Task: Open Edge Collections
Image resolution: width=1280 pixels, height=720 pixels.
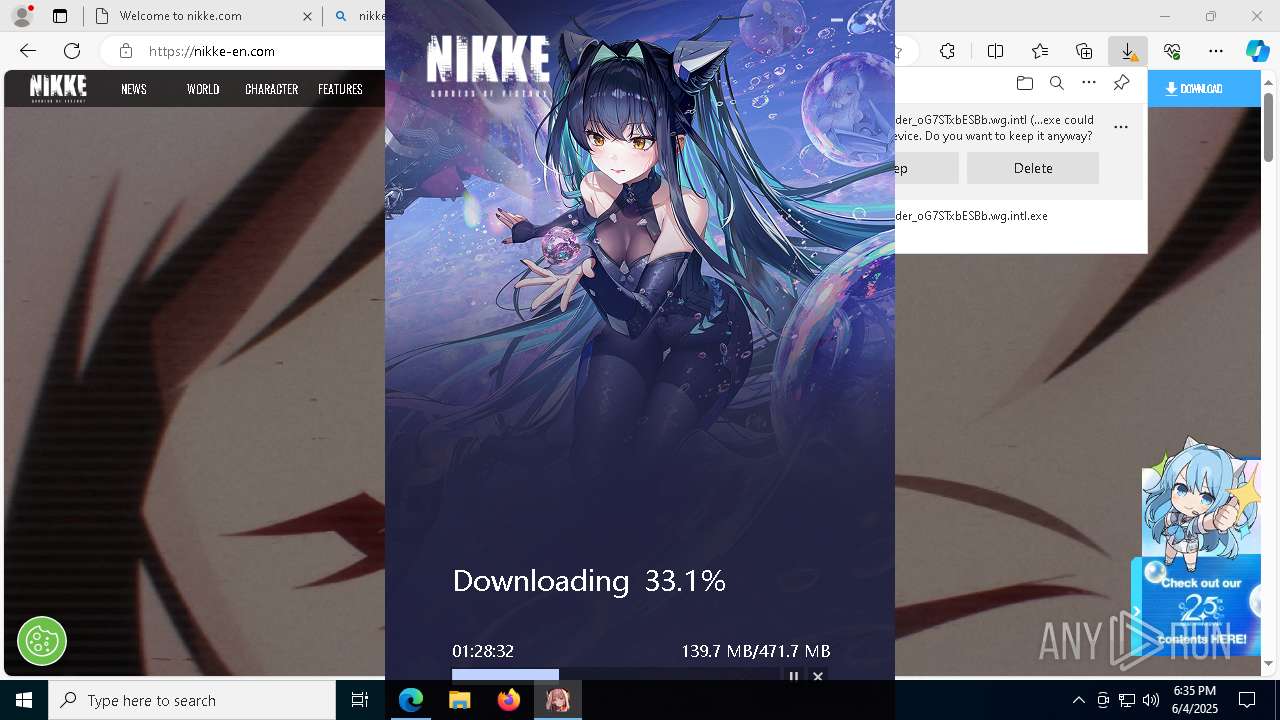Action: (x=1084, y=51)
